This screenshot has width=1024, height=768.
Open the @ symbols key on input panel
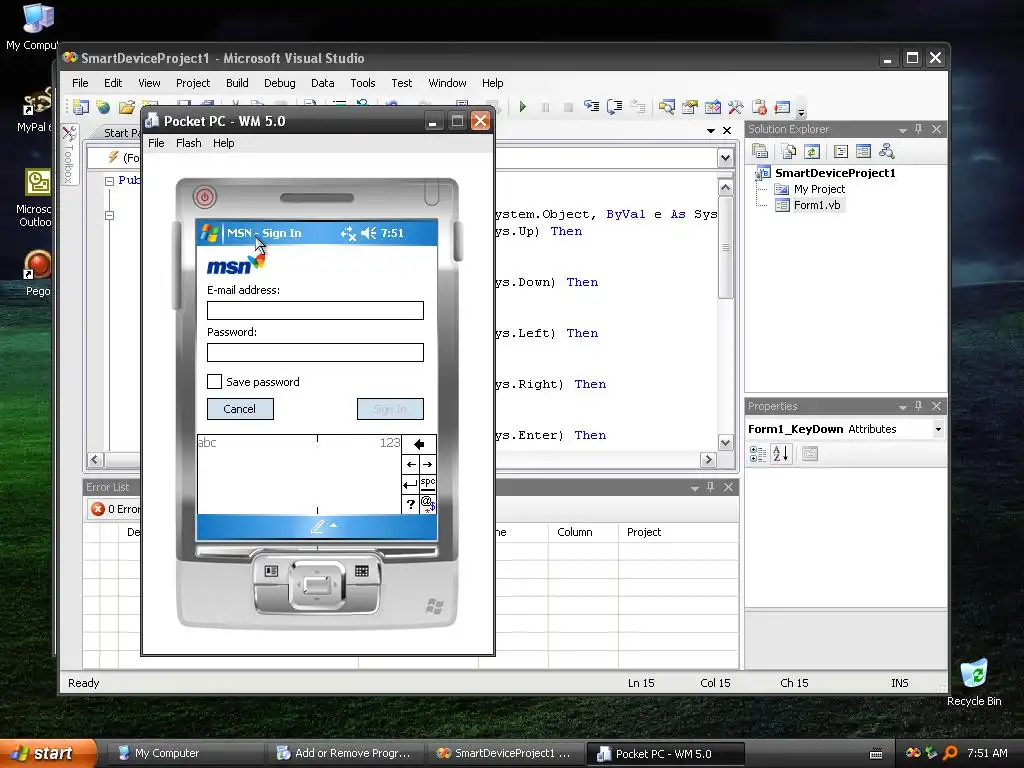click(427, 504)
